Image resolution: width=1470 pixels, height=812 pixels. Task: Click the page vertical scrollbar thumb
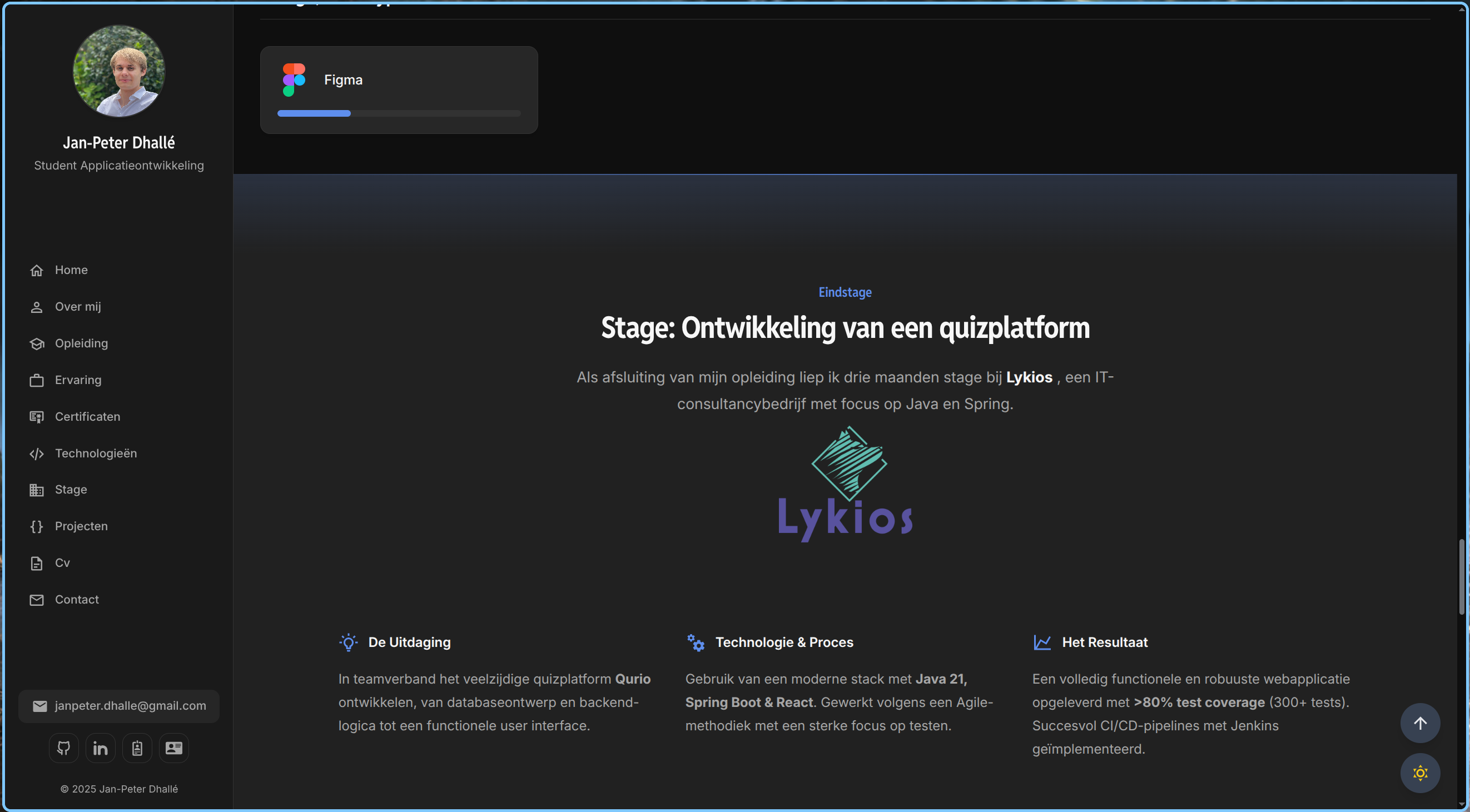click(x=1463, y=576)
